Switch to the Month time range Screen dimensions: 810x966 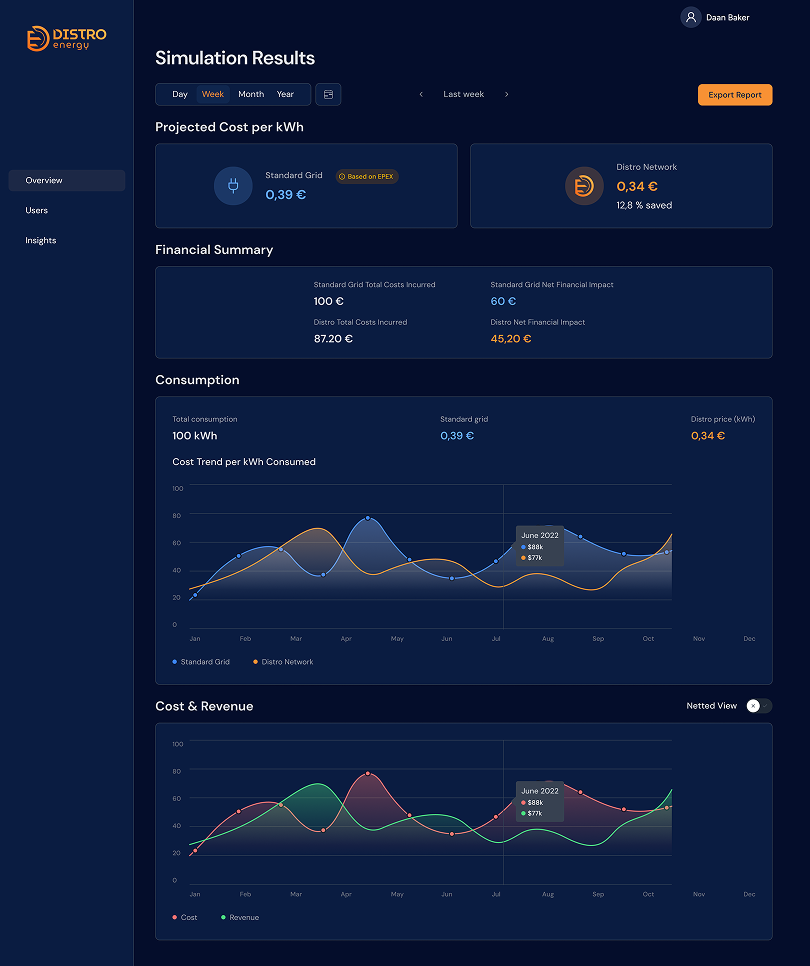251,94
